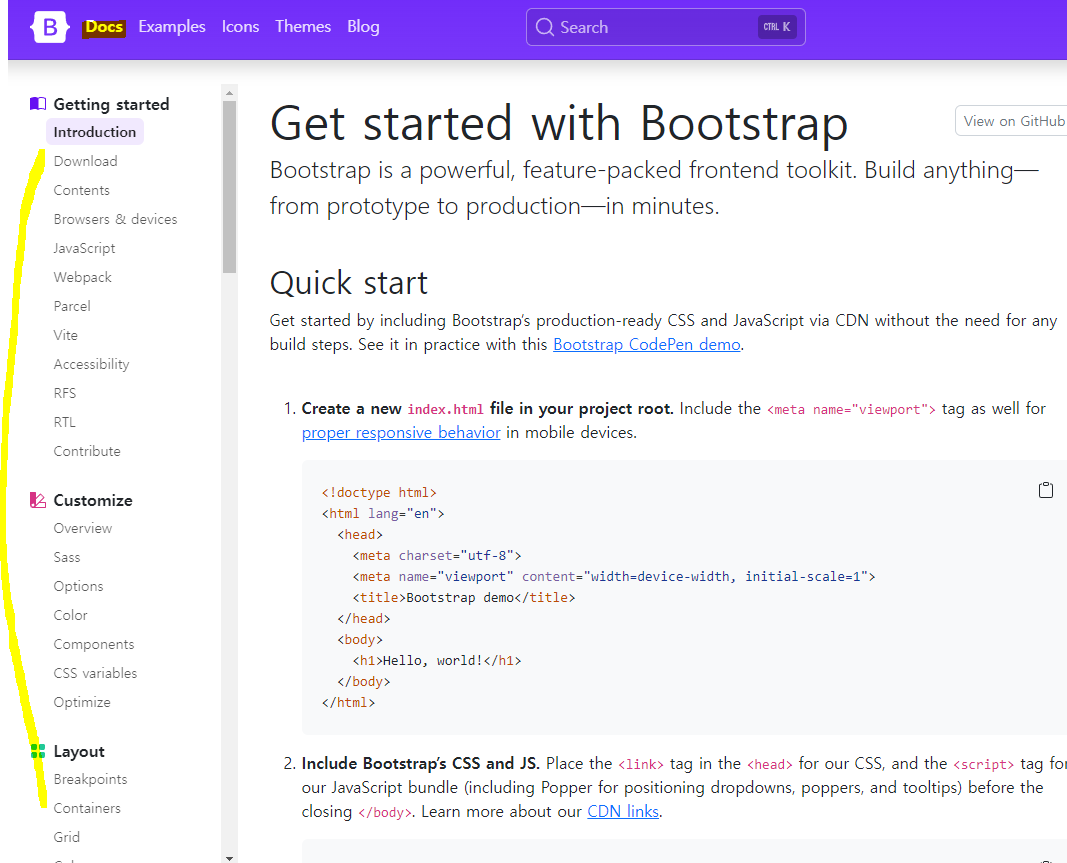
Task: Click the Layout section heading
Action: coord(79,751)
